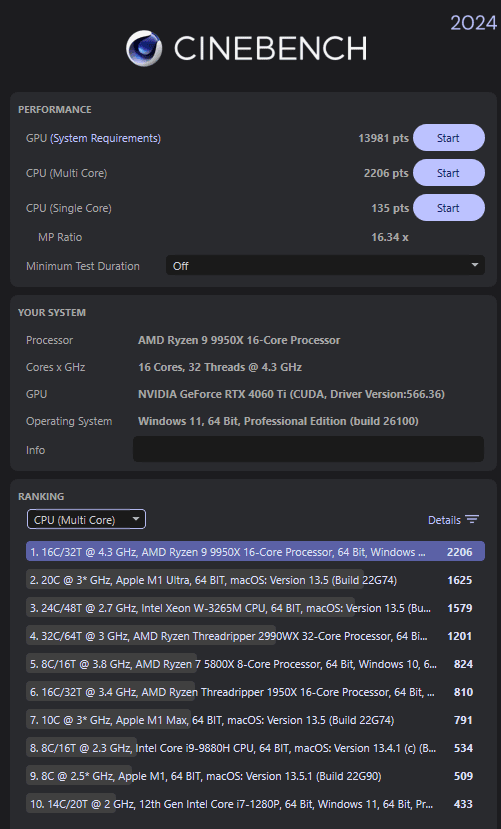Viewport: 501px width, 829px height.
Task: Select the Threadripper 2990WX ranking row
Action: tap(255, 635)
